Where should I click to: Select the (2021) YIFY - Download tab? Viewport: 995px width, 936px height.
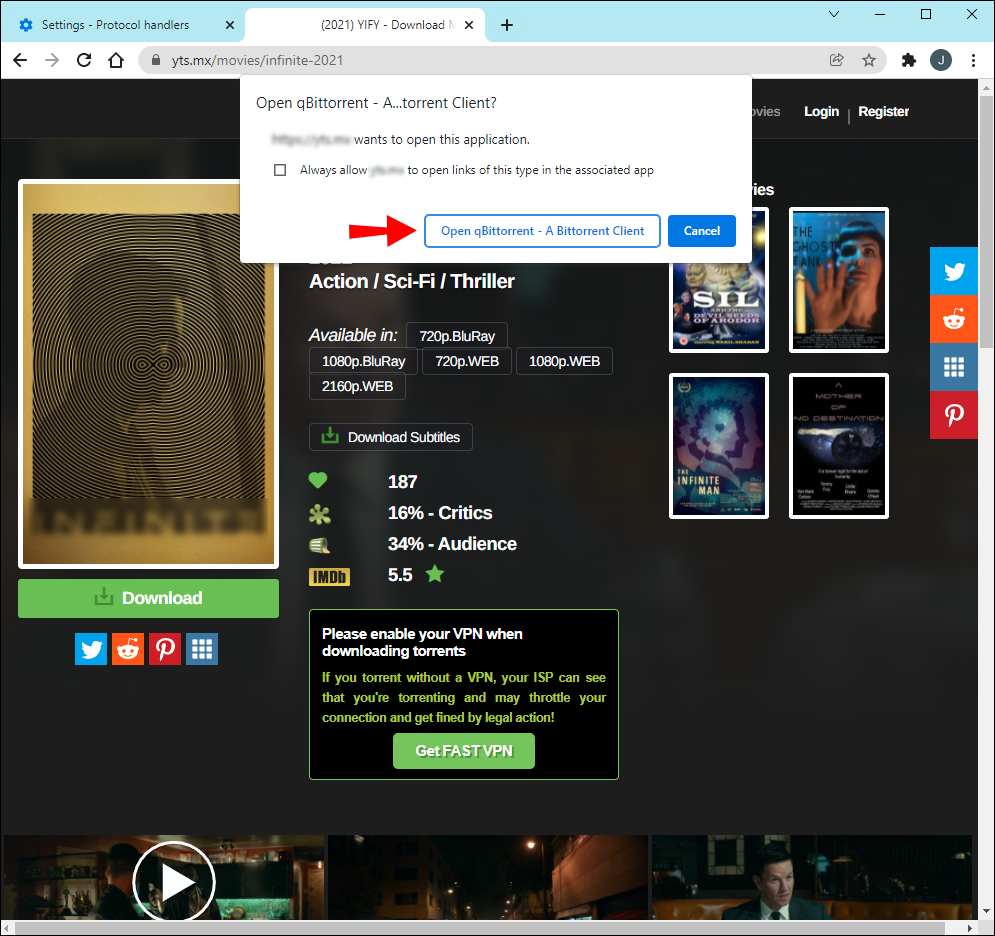pyautogui.click(x=365, y=25)
